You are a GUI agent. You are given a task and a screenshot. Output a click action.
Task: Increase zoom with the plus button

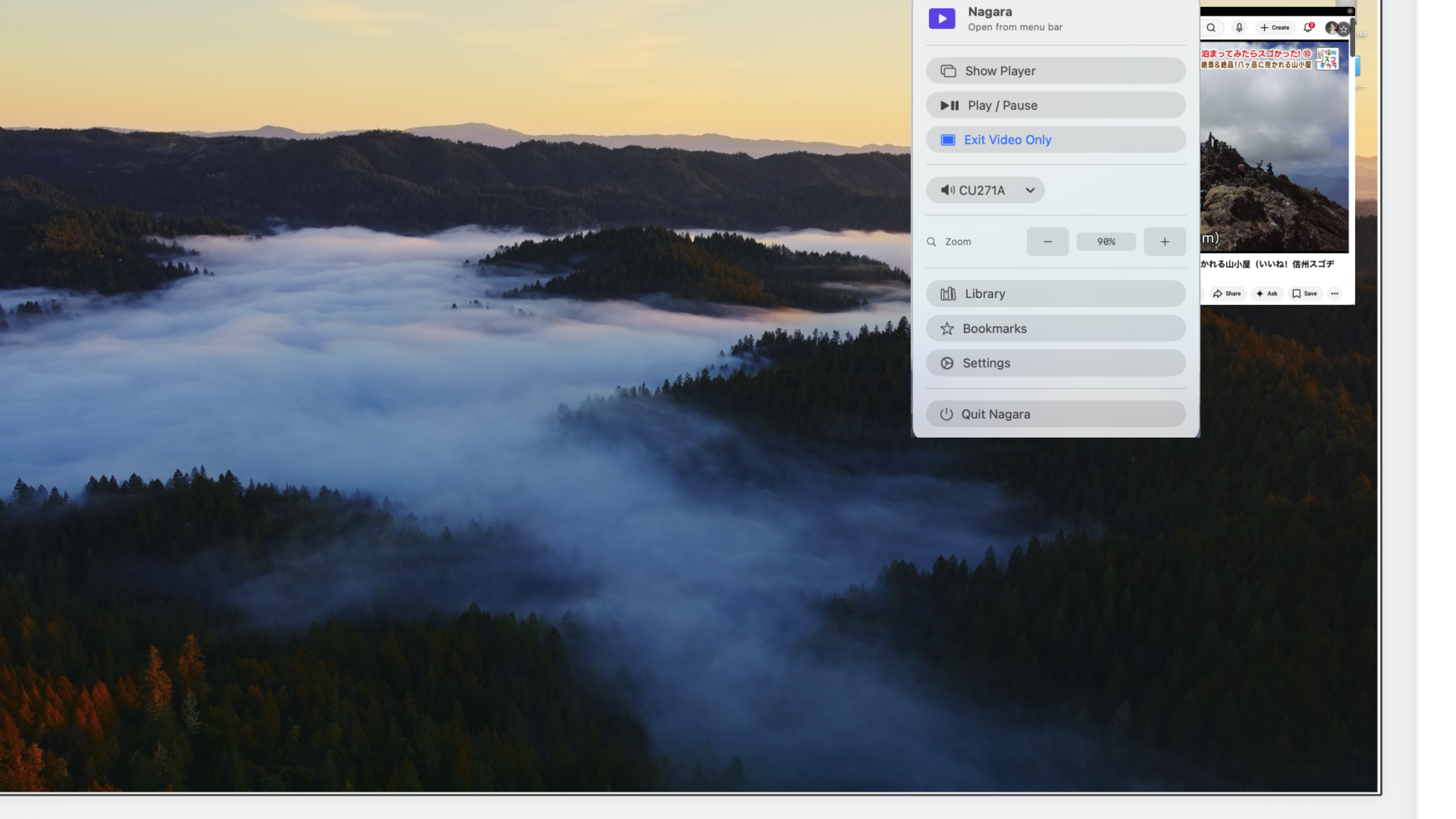(1165, 242)
